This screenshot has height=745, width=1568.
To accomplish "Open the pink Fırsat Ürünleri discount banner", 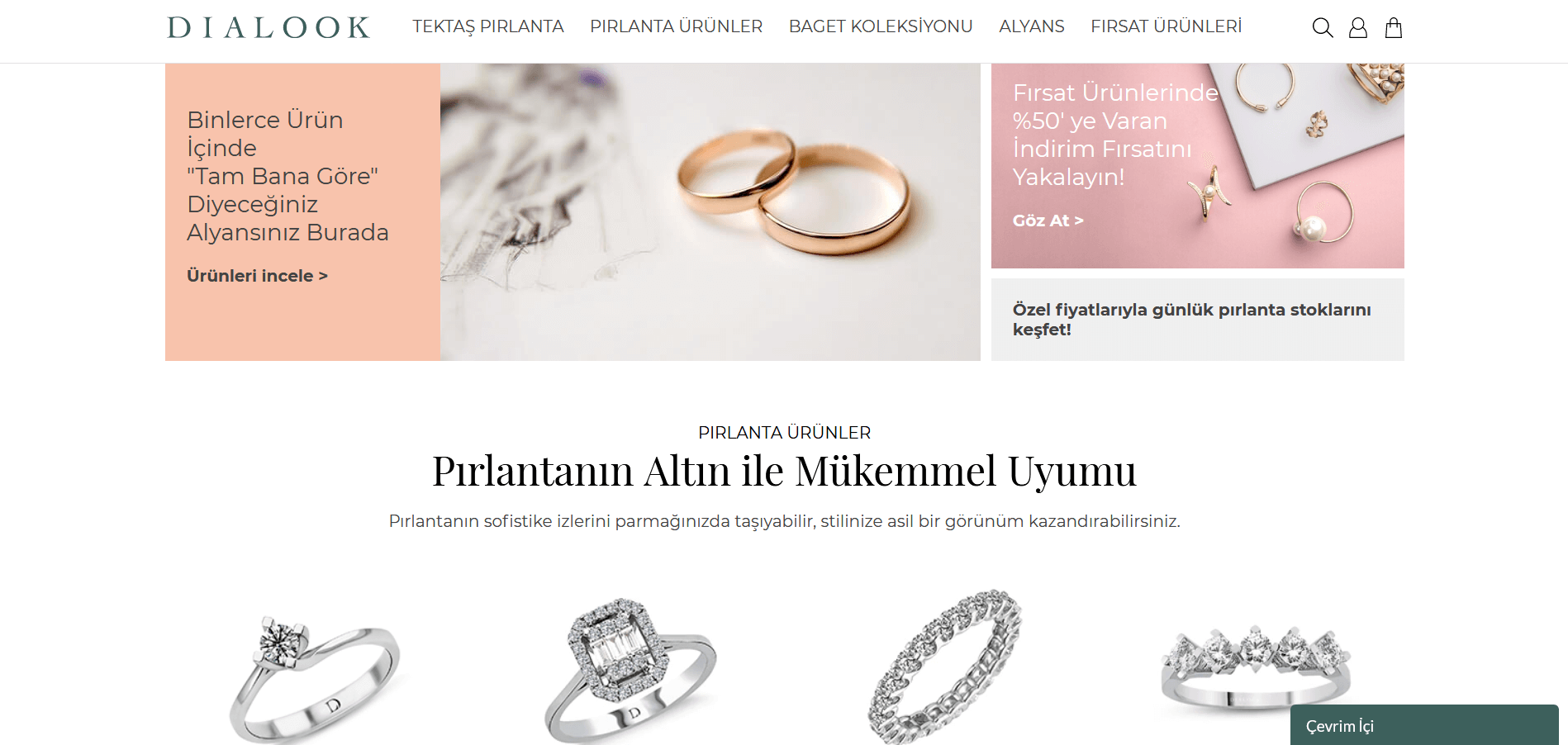I will tap(1198, 166).
